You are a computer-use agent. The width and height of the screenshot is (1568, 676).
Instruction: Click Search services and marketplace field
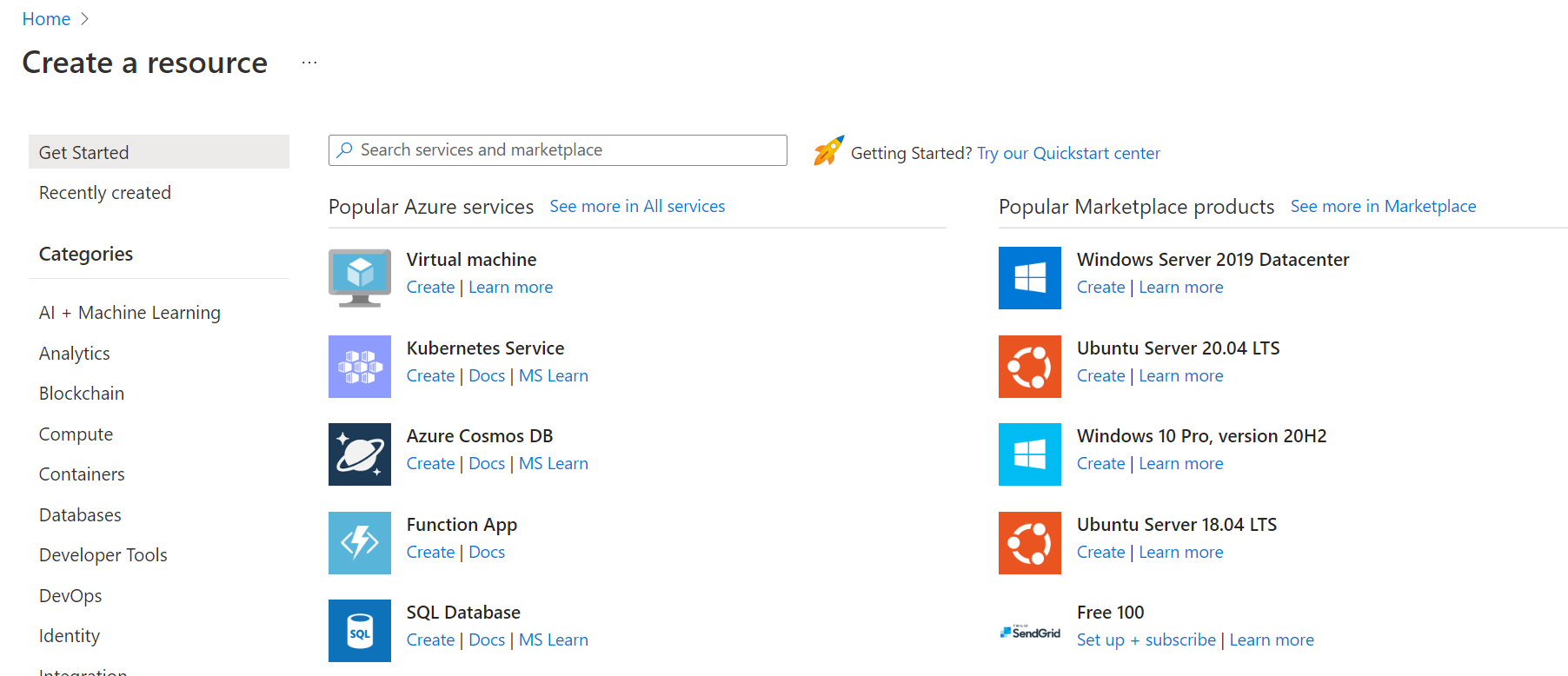coord(558,150)
